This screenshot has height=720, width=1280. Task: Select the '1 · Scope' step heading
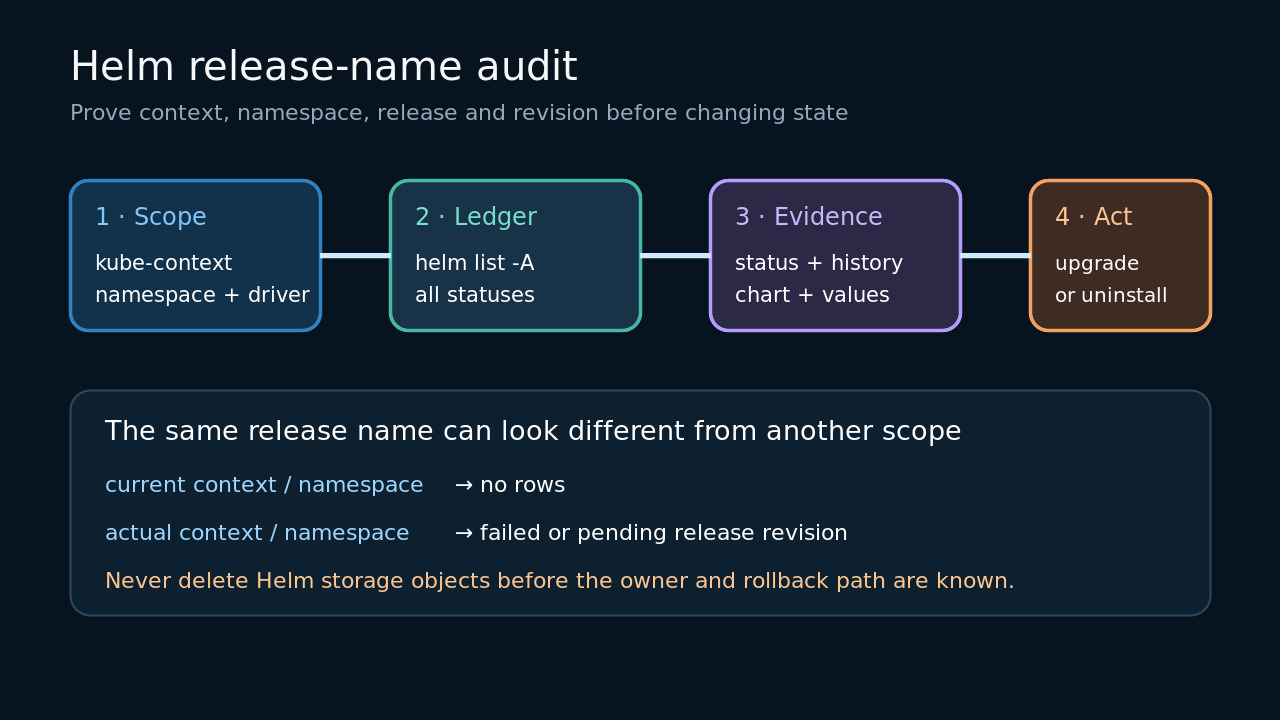click(x=151, y=217)
